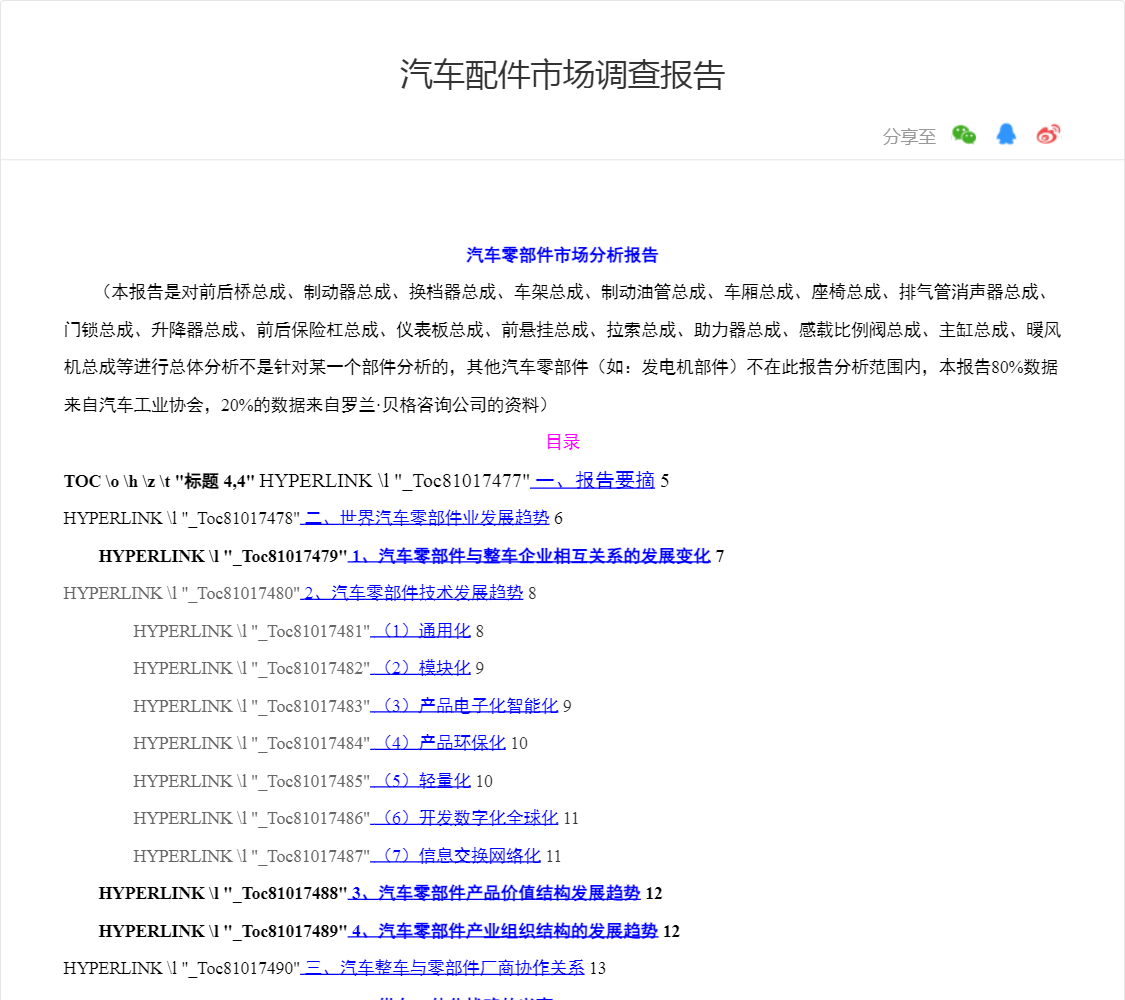Click text HYPERLINK \l "_Toc81017481"

[252, 631]
